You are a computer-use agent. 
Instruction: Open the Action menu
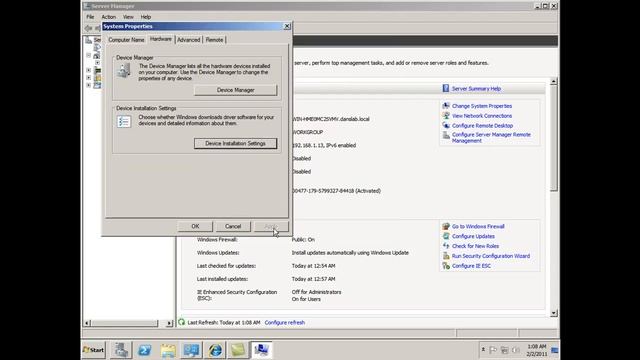pos(109,17)
